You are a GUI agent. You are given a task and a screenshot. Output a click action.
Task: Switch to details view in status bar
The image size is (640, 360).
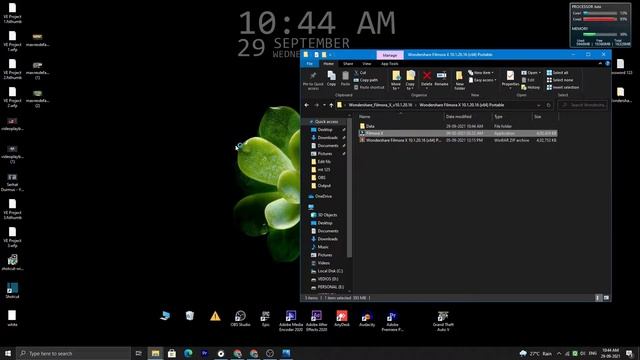(598, 298)
